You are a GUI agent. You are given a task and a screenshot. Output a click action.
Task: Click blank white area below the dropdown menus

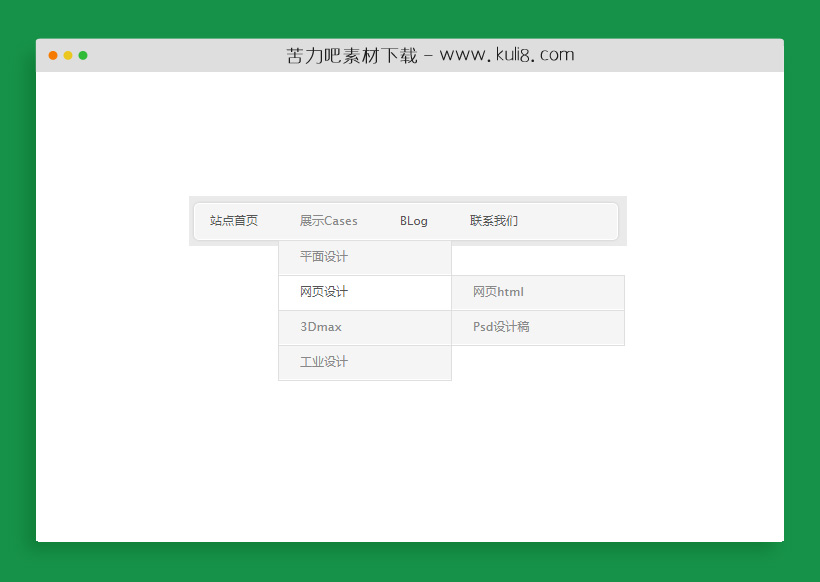point(410,460)
